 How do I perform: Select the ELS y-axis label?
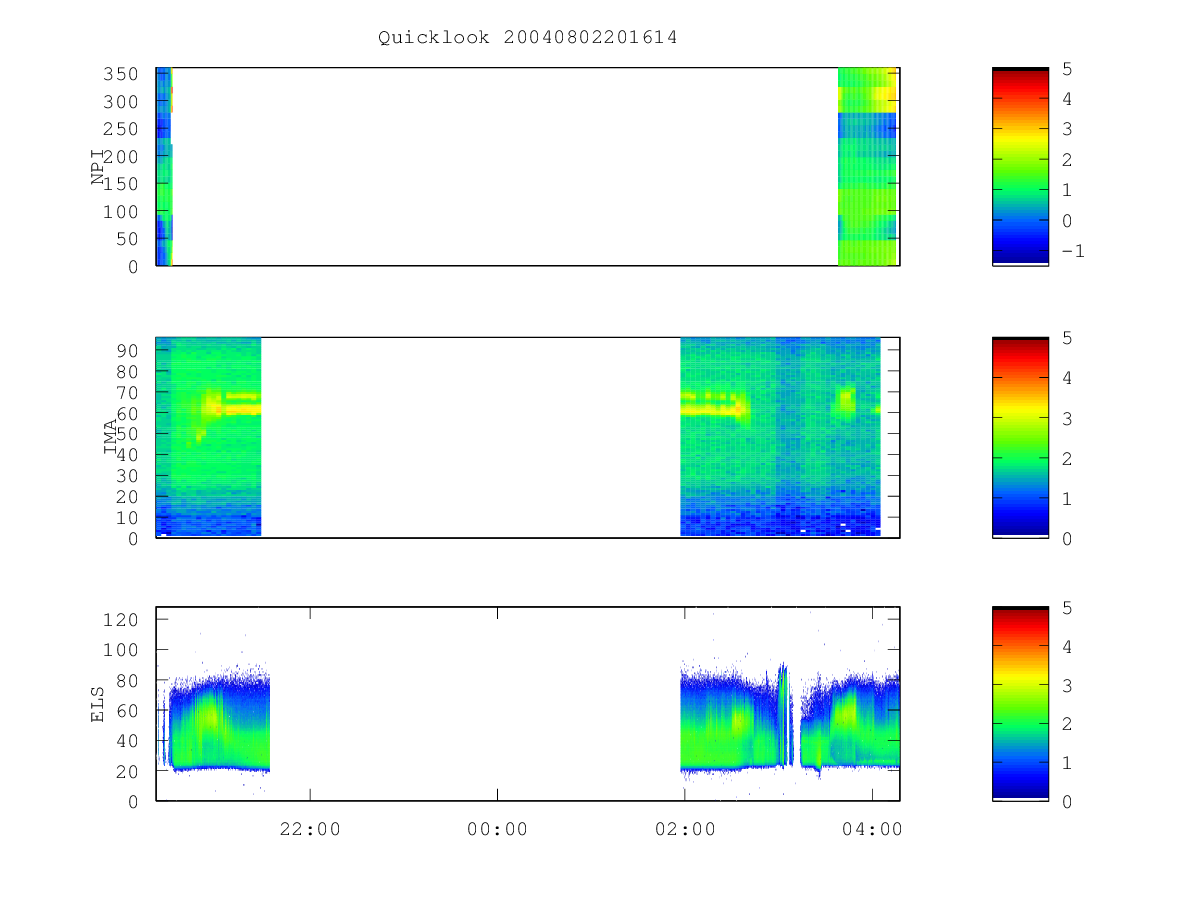coord(98,704)
